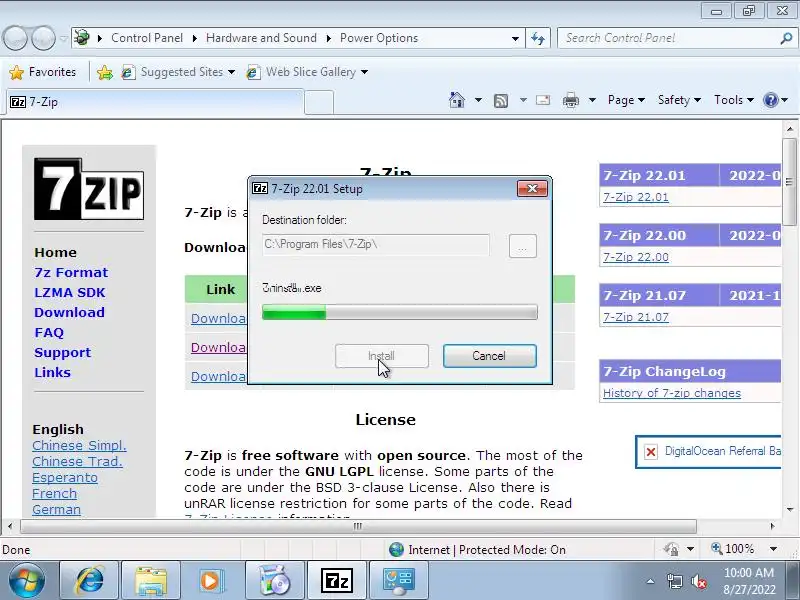Click the browse (...) folder button
The image size is (800, 600).
[522, 246]
